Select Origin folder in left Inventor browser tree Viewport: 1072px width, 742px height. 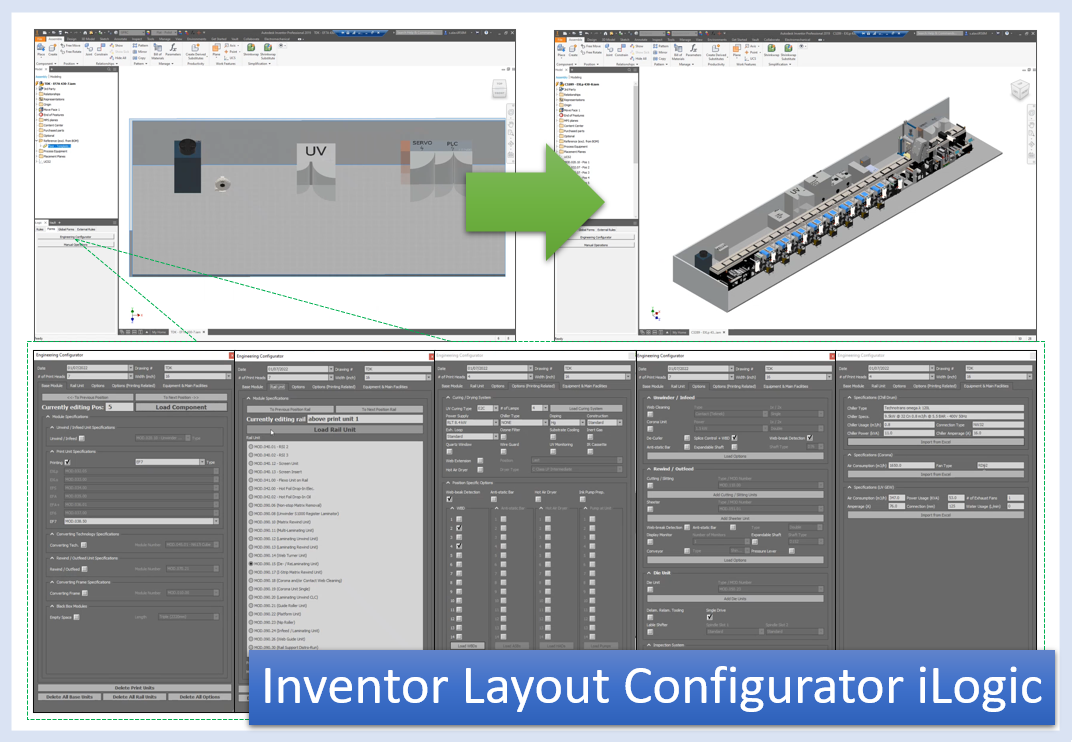point(46,104)
